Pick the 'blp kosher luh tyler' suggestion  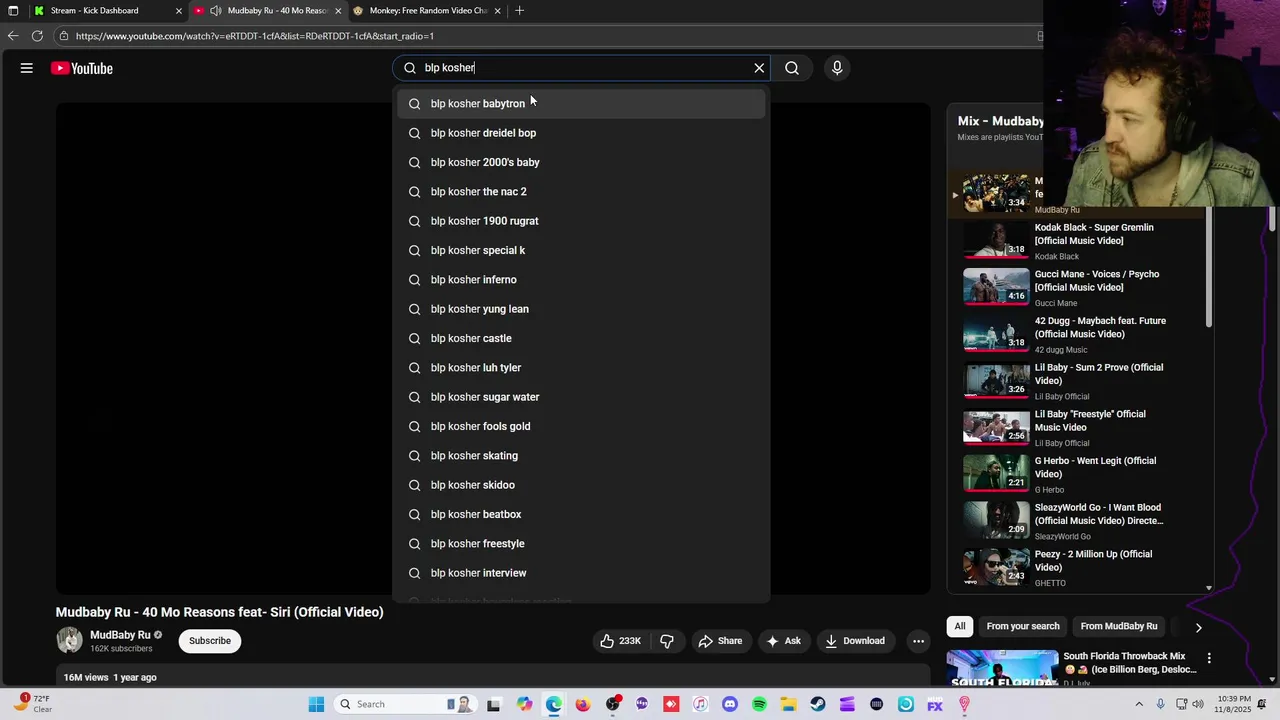tap(581, 368)
